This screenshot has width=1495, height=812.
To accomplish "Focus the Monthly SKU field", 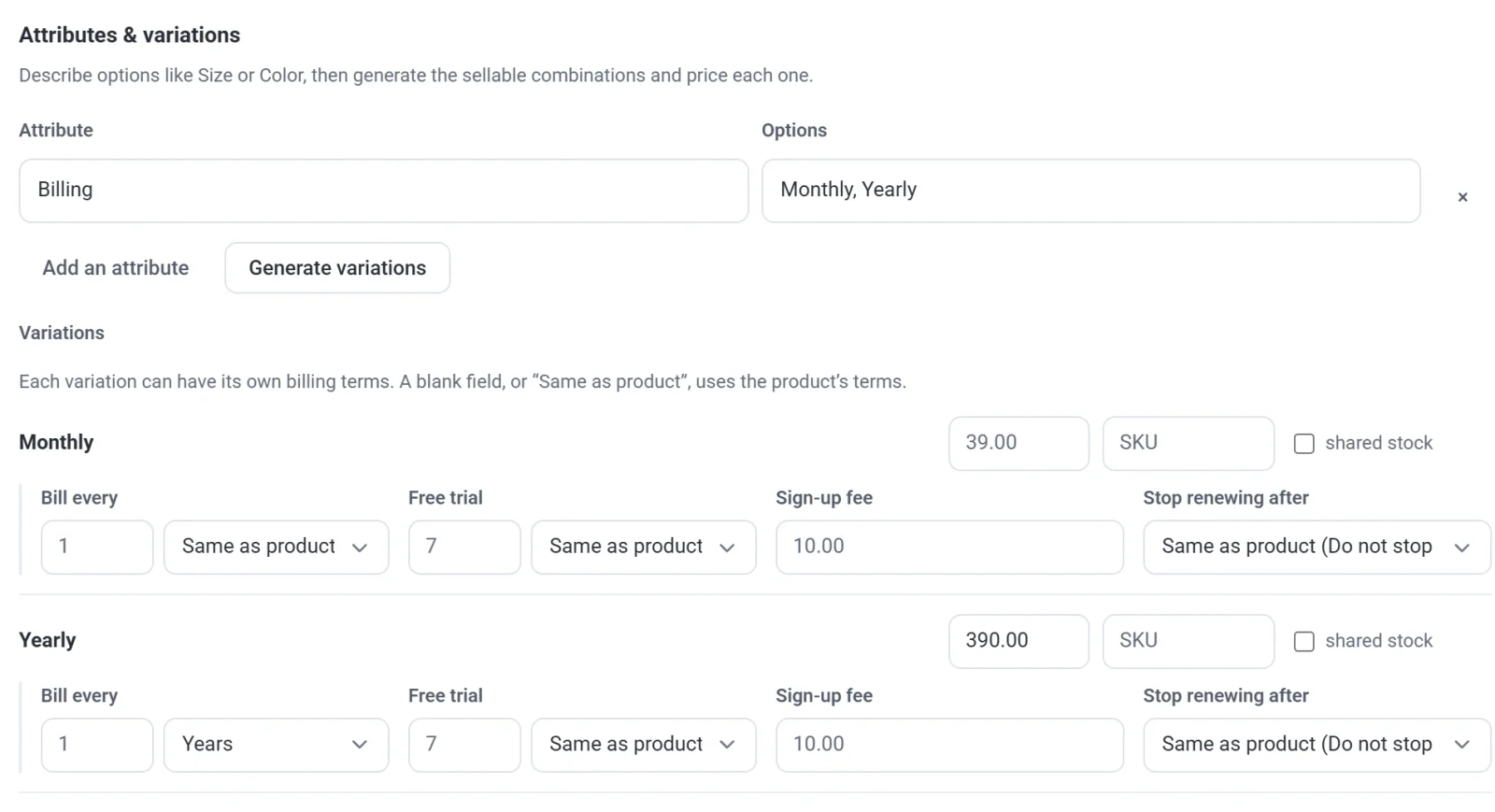I will pos(1189,443).
